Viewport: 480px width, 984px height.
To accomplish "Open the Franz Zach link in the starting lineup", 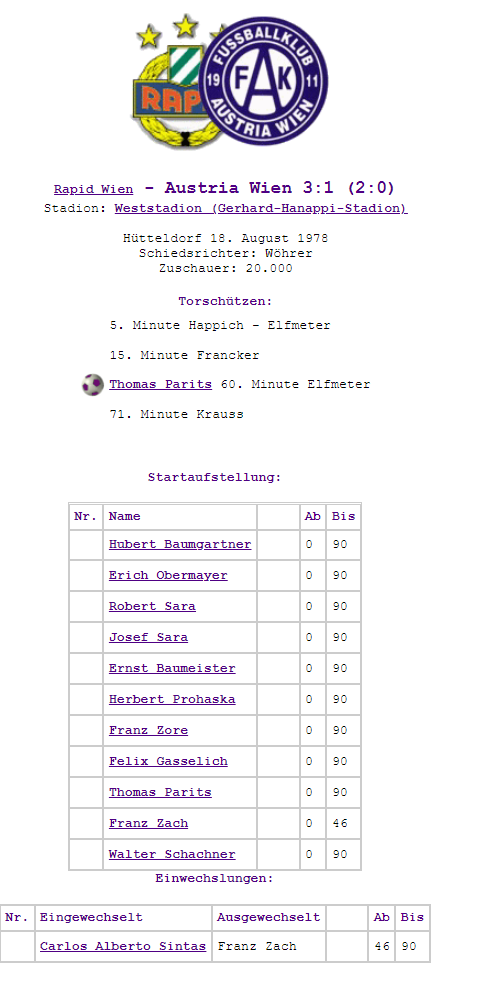I will click(148, 823).
